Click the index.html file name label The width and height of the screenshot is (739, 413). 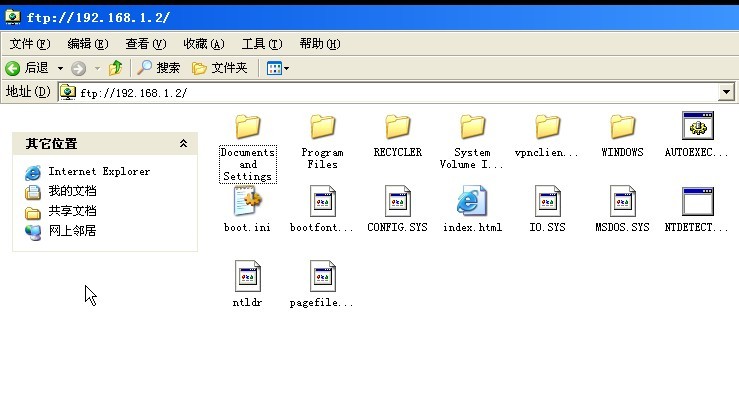tap(473, 227)
